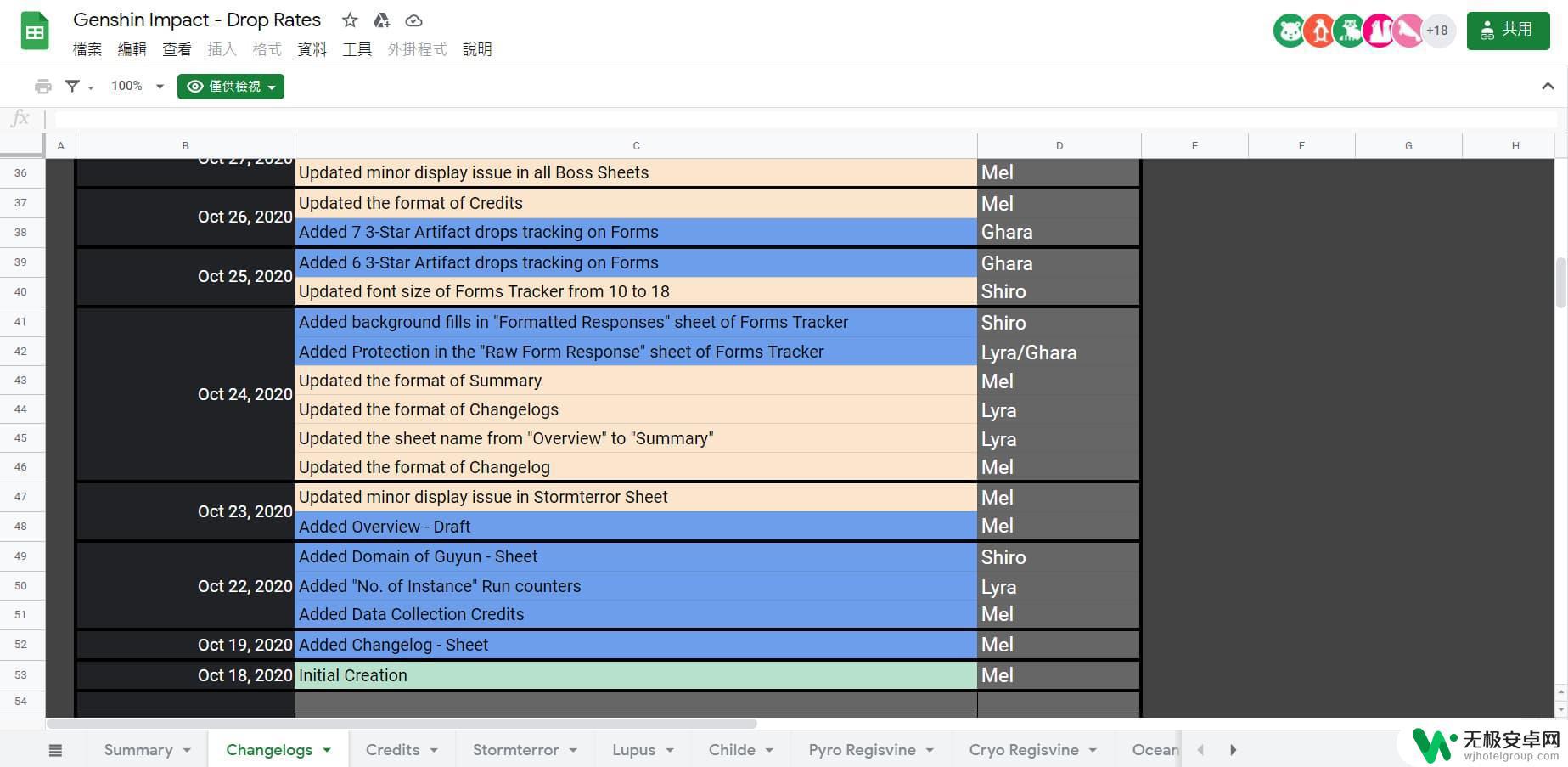Select cell "Initial Creation"
1568x767 pixels.
coord(636,675)
